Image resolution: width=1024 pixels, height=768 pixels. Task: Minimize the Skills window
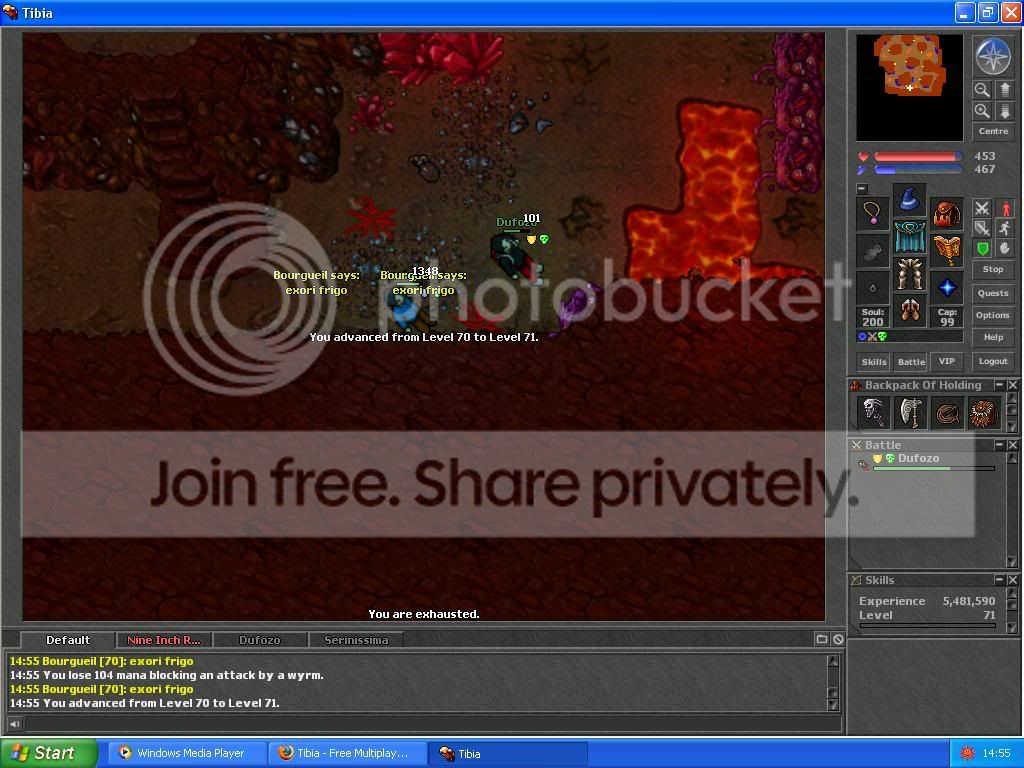pyautogui.click(x=999, y=579)
